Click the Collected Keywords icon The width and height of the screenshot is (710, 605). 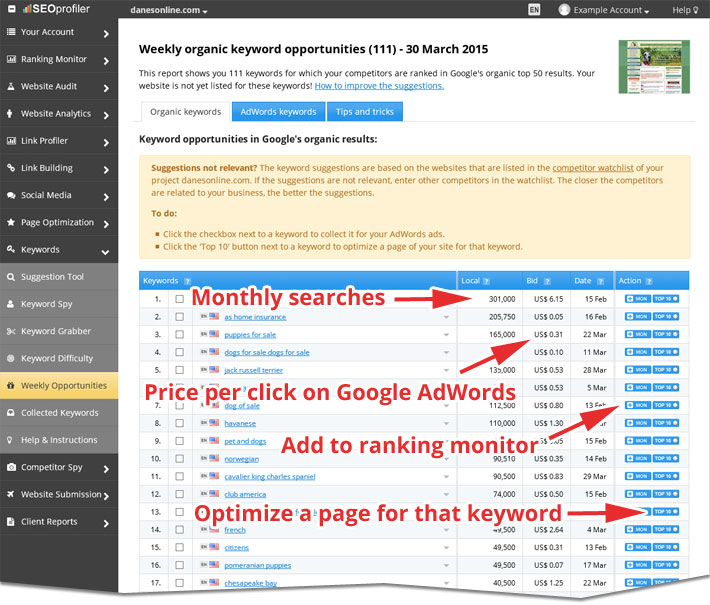11,413
